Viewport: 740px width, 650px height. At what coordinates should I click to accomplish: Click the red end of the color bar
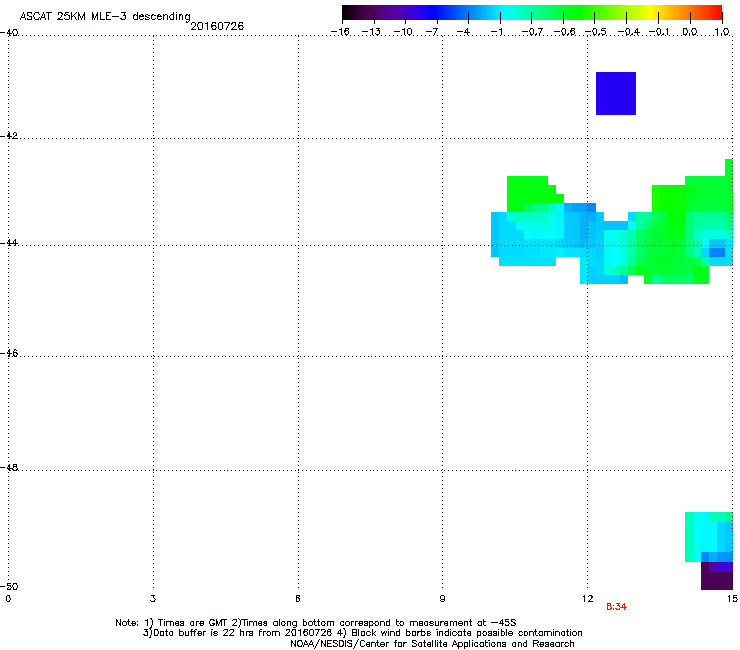[716, 12]
